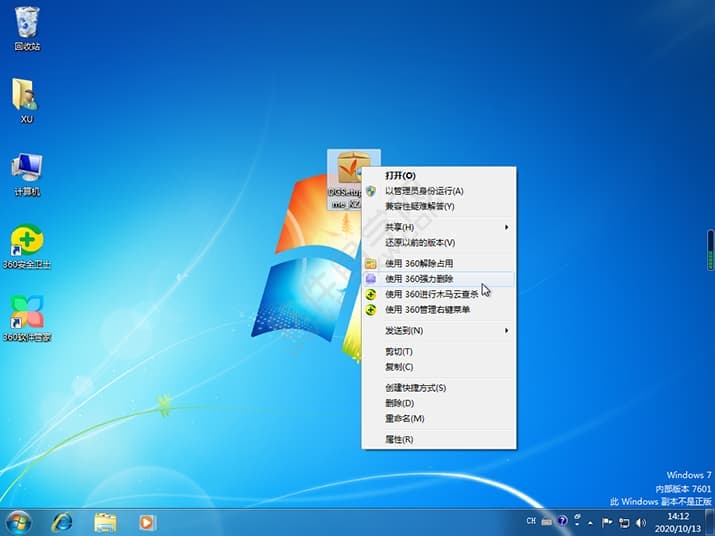
Task: Select 打开(O) in the context menu
Action: tap(400, 175)
